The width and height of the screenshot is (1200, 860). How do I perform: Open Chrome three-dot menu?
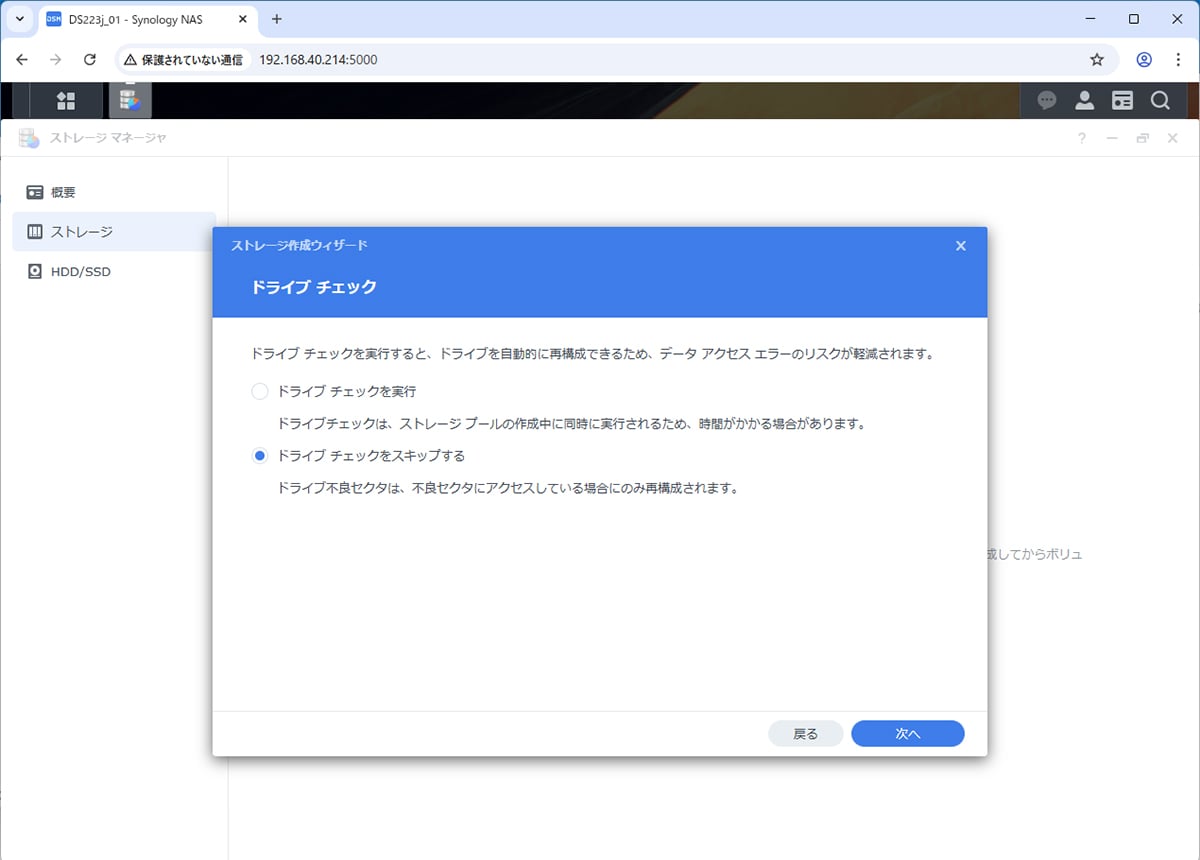(1178, 60)
